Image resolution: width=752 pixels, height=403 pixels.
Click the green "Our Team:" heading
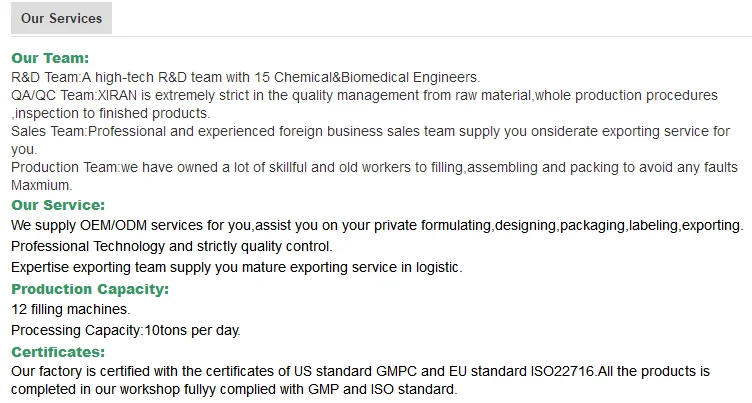[x=50, y=58]
